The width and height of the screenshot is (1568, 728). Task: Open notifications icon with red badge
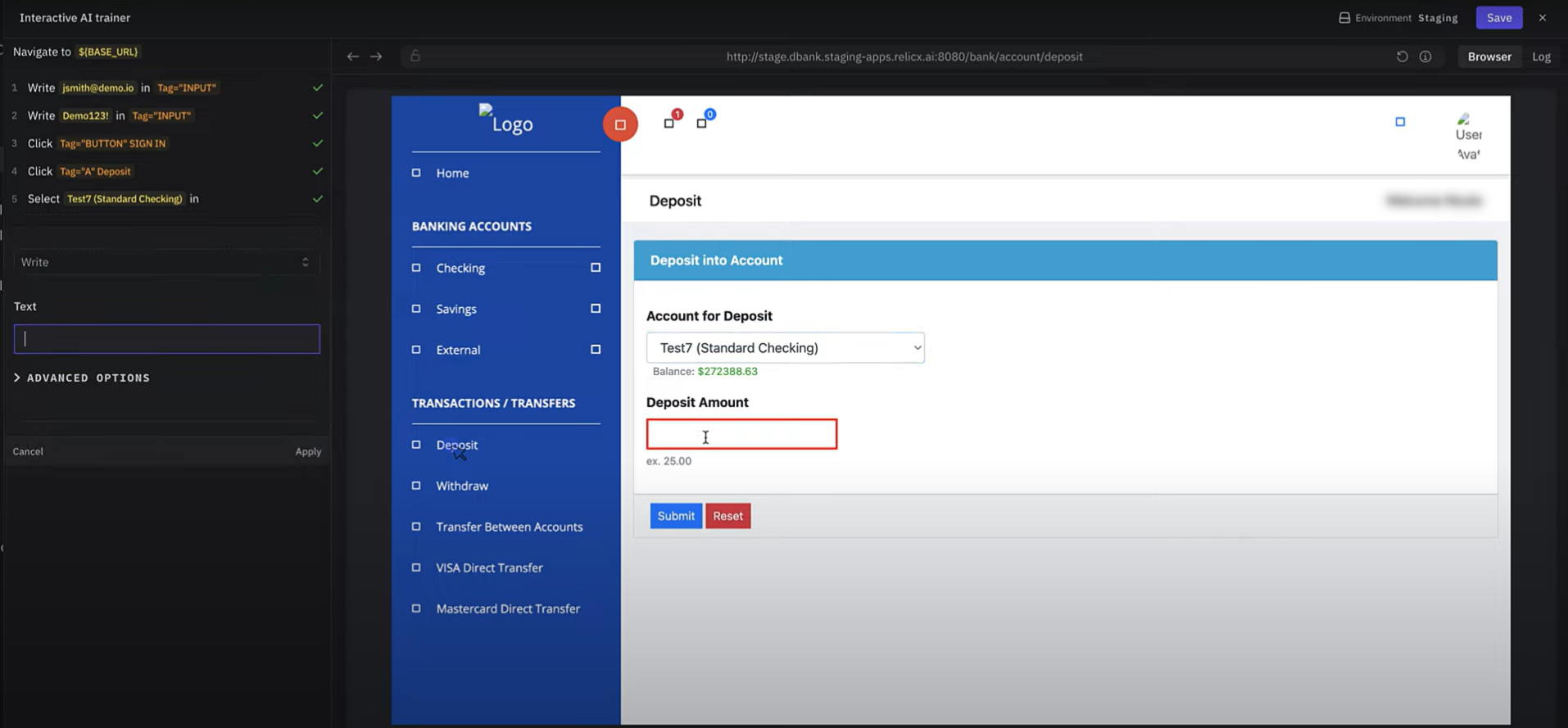(x=670, y=122)
